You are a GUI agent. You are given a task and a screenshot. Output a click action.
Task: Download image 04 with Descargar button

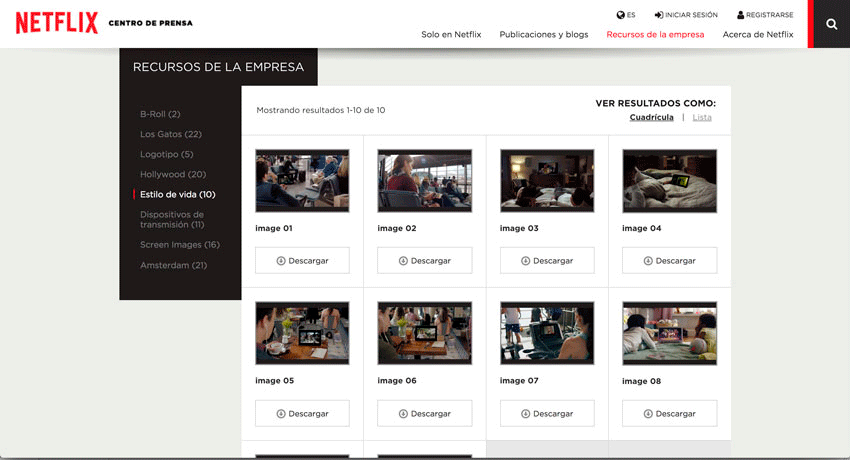click(669, 261)
